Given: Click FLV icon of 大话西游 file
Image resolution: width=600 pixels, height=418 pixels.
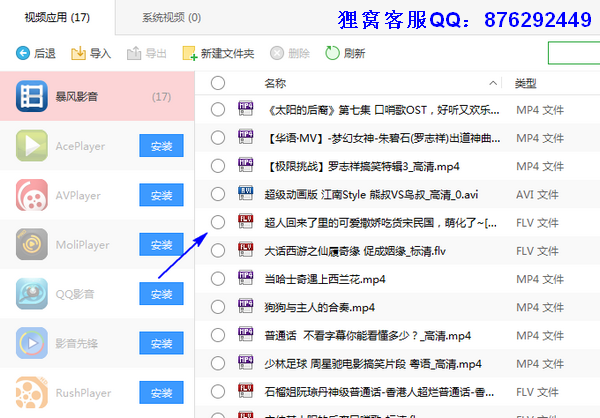Looking at the screenshot, I should [x=246, y=250].
